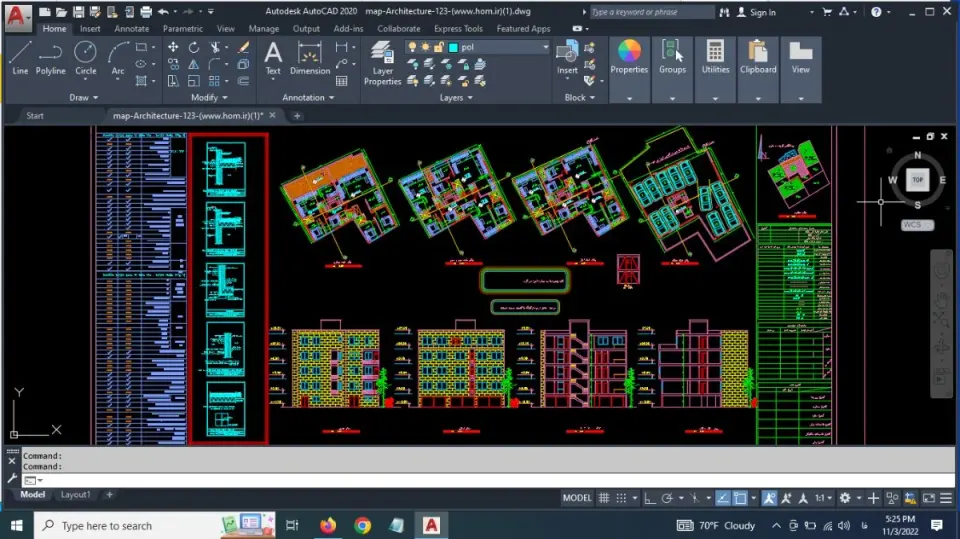Click the Text annotation tool
The image size is (960, 539).
click(273, 58)
